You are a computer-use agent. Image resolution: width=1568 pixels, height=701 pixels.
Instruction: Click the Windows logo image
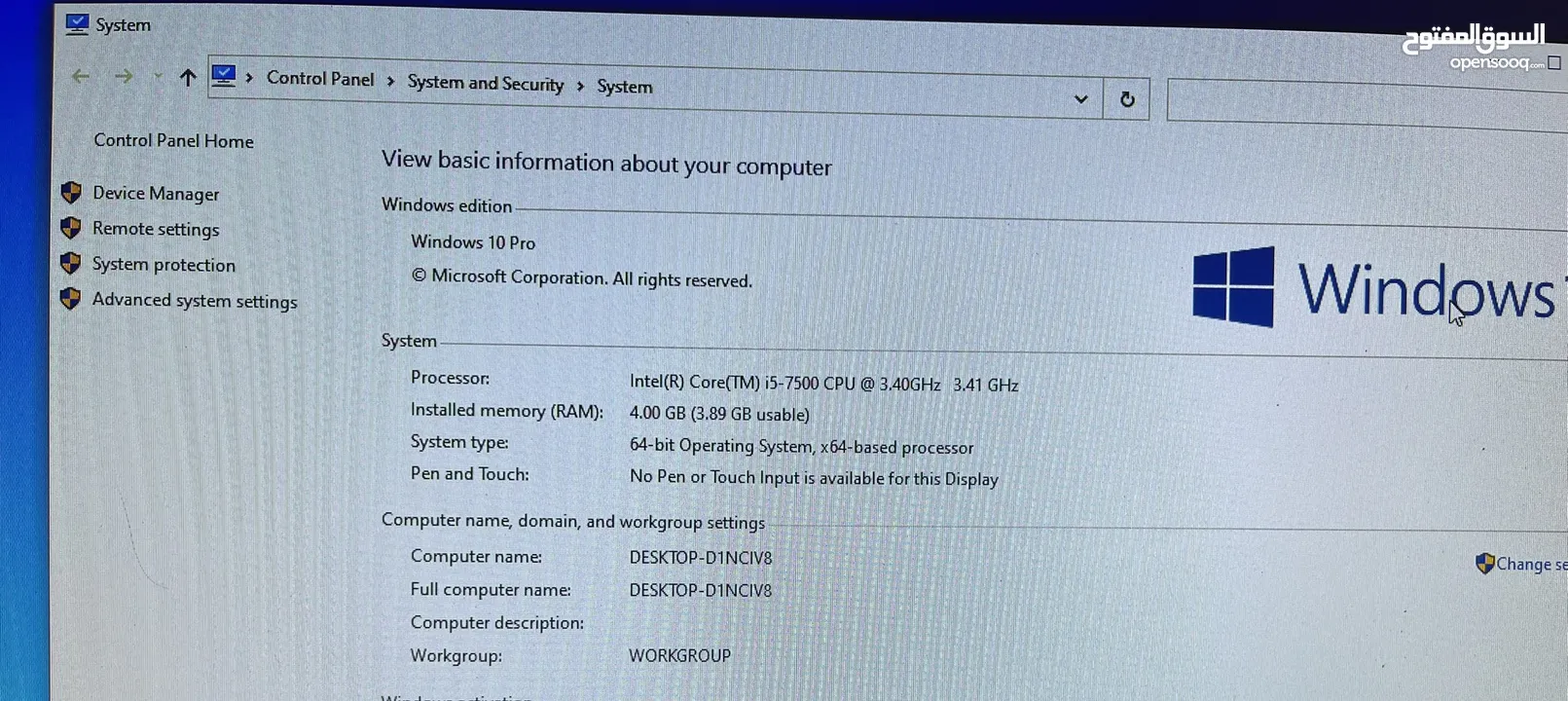[x=1233, y=287]
